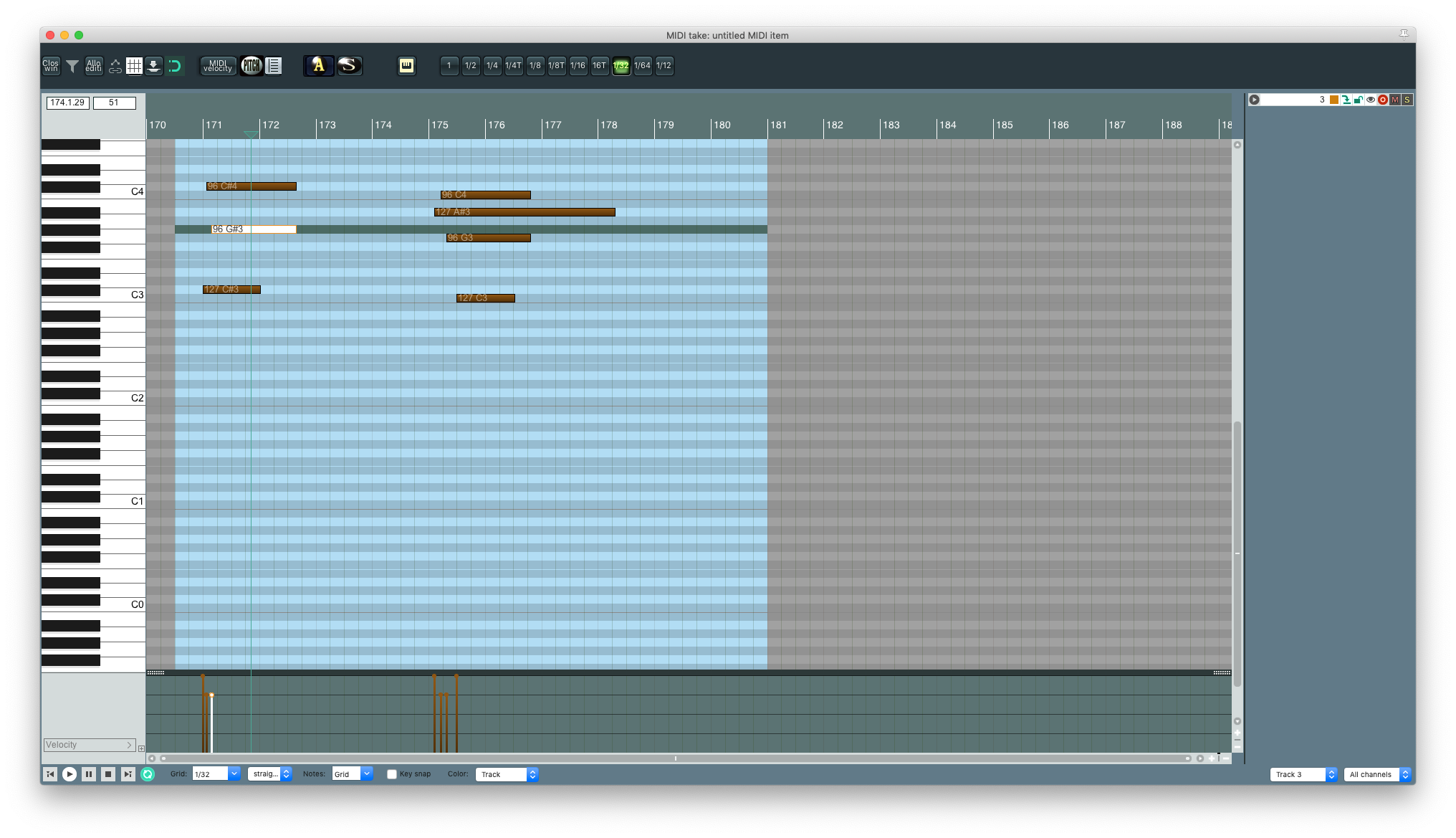Set grid to 1/16 in toolbar
The width and height of the screenshot is (1456, 838).
coord(578,66)
